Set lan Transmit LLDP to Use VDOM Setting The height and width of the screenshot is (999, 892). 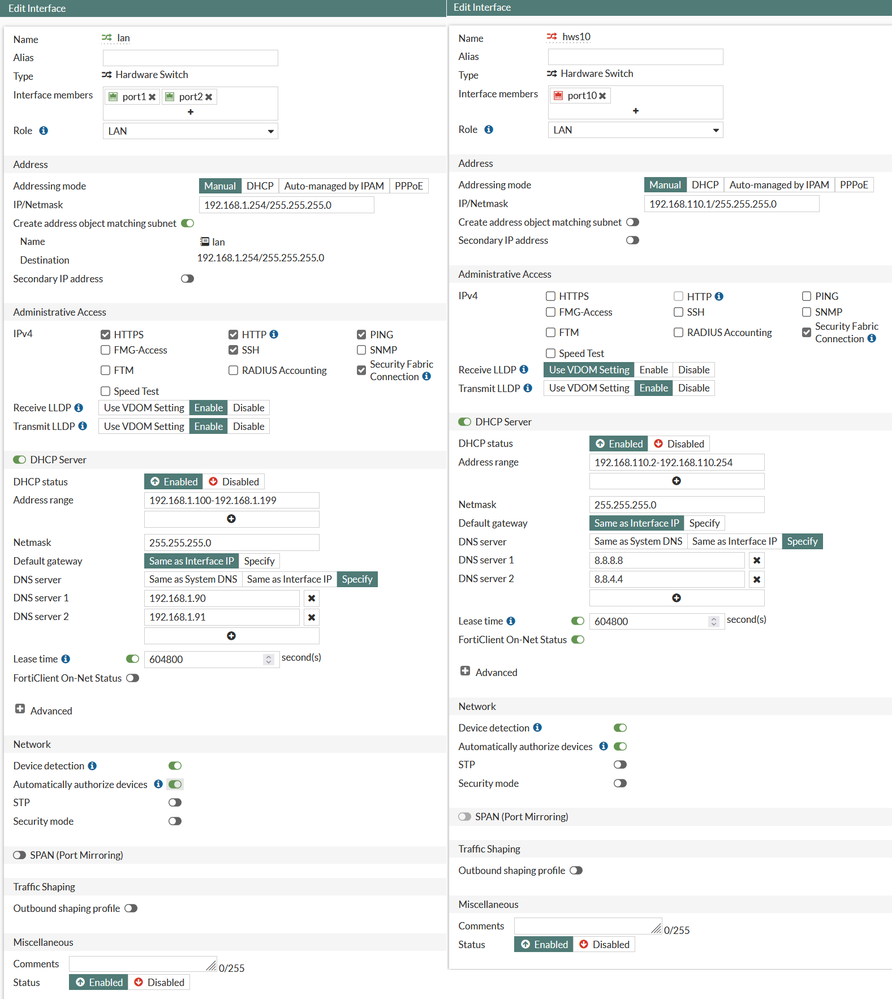144,426
